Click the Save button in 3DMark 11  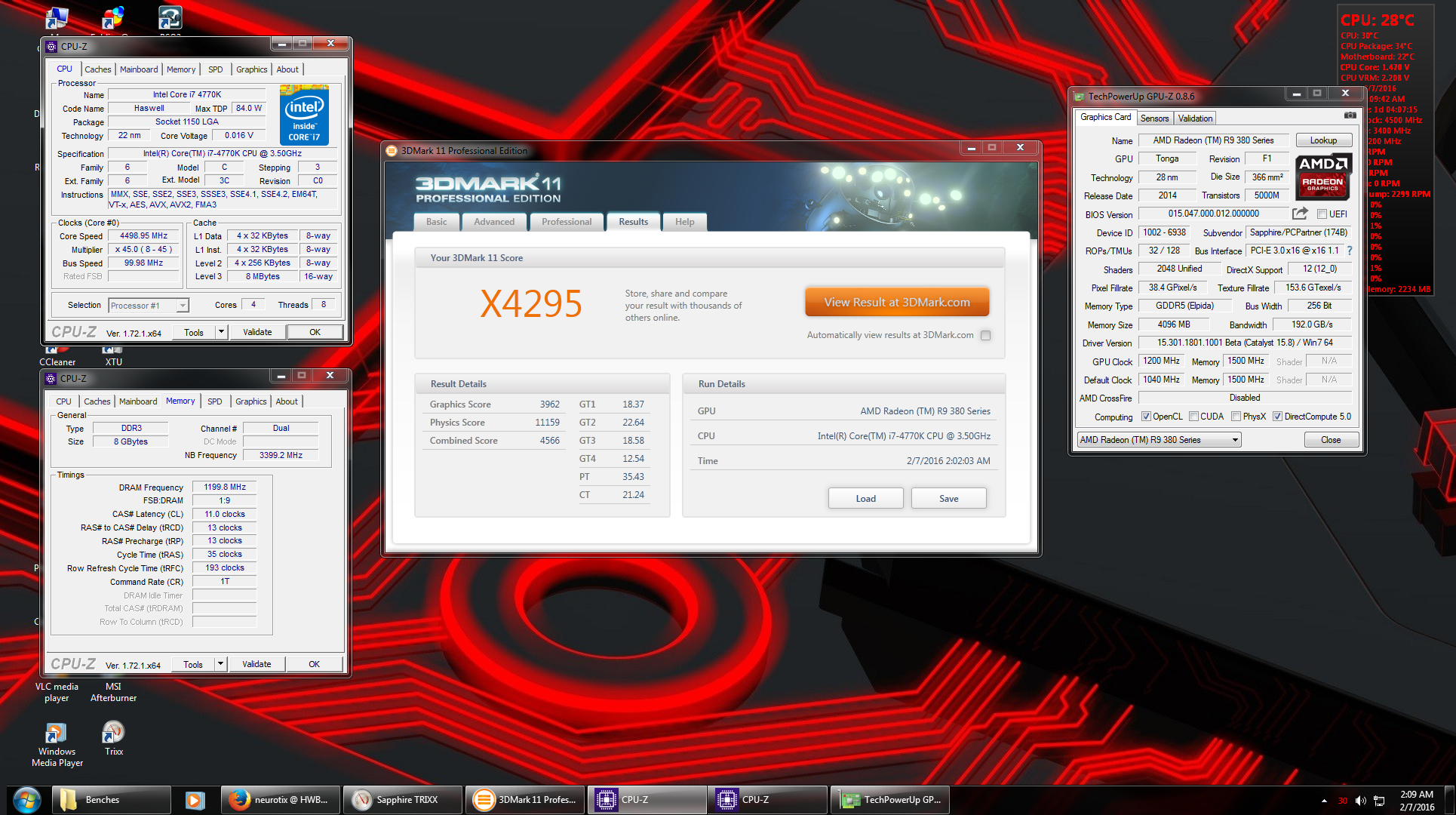tap(948, 498)
